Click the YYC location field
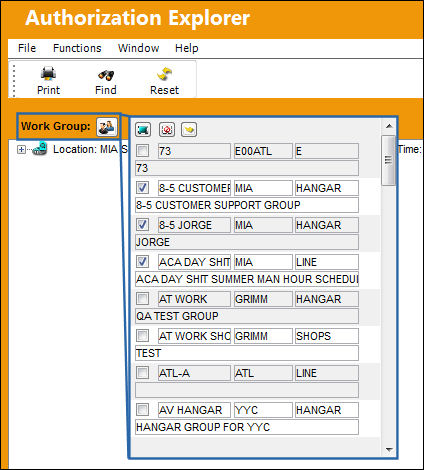Viewport: 424px width, 470px height. (263, 410)
